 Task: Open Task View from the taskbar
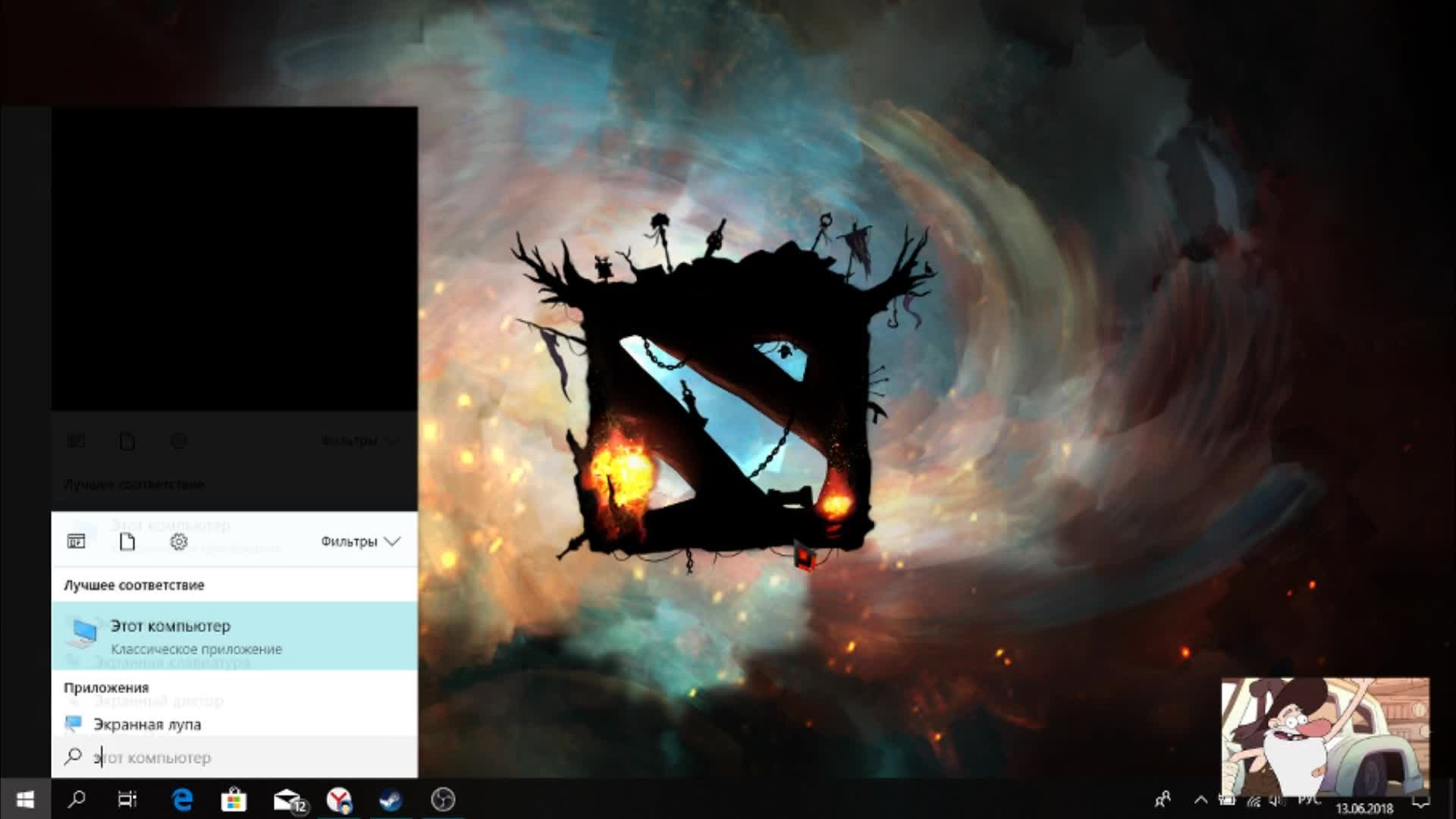tap(127, 799)
